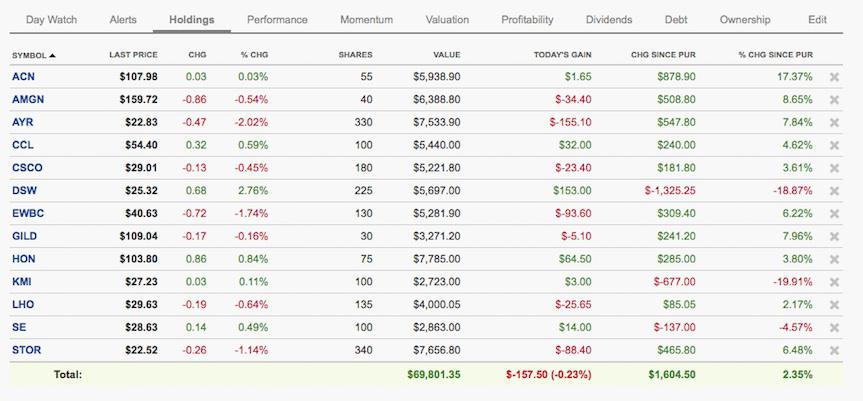
Task: Remove the GILD holding with X icon
Action: pyautogui.click(x=834, y=236)
